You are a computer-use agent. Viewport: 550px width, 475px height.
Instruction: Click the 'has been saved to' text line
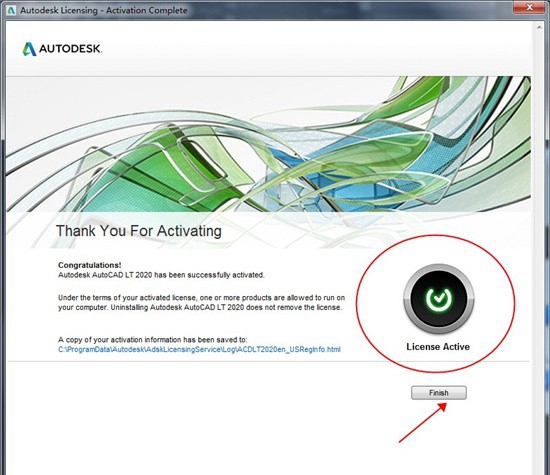click(x=153, y=340)
